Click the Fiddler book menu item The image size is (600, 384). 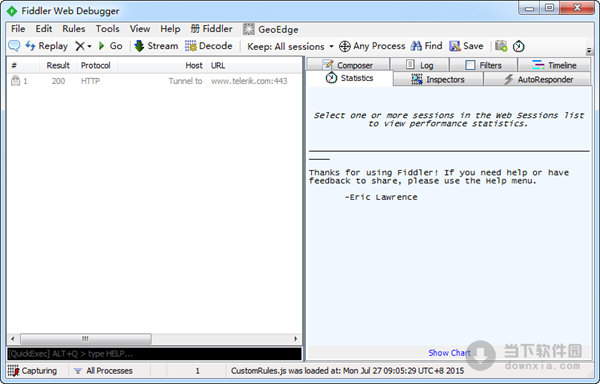(211, 29)
